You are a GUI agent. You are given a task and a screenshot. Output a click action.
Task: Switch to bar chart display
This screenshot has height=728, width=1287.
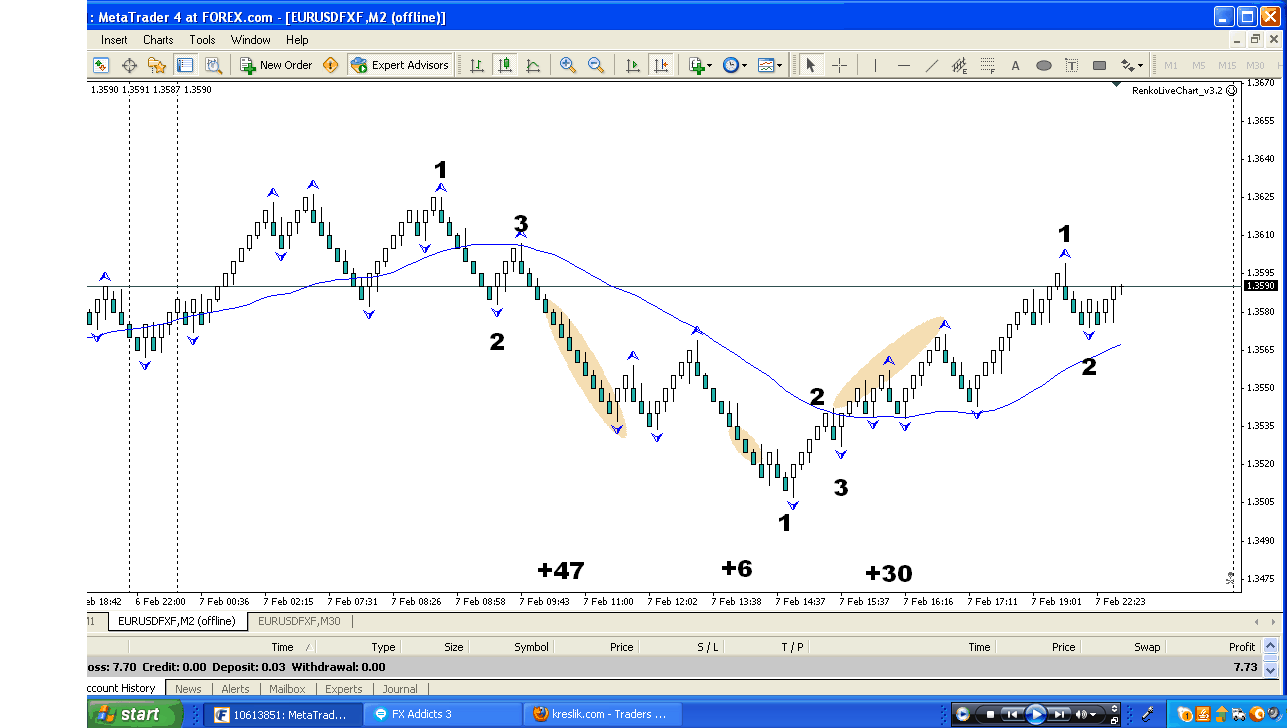[x=477, y=65]
